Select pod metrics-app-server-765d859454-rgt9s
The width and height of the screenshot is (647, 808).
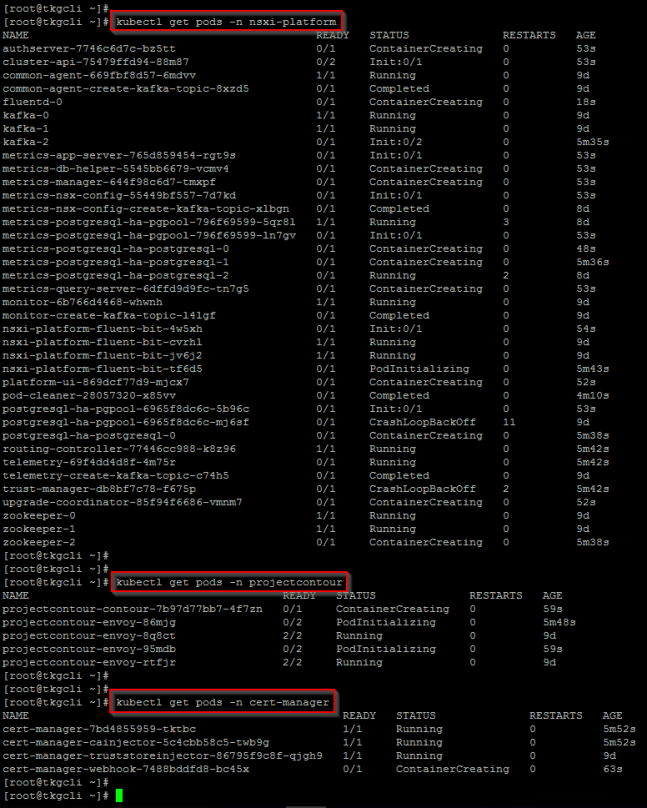119,155
